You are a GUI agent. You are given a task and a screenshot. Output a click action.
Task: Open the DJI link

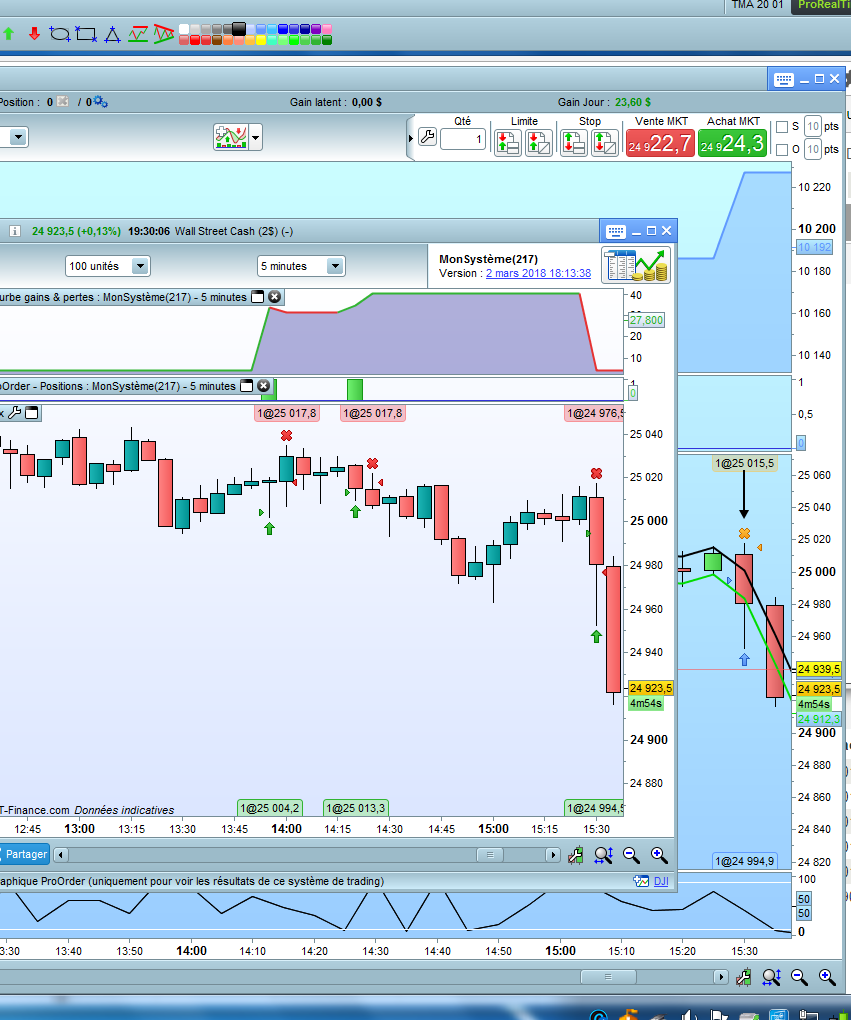coord(661,881)
